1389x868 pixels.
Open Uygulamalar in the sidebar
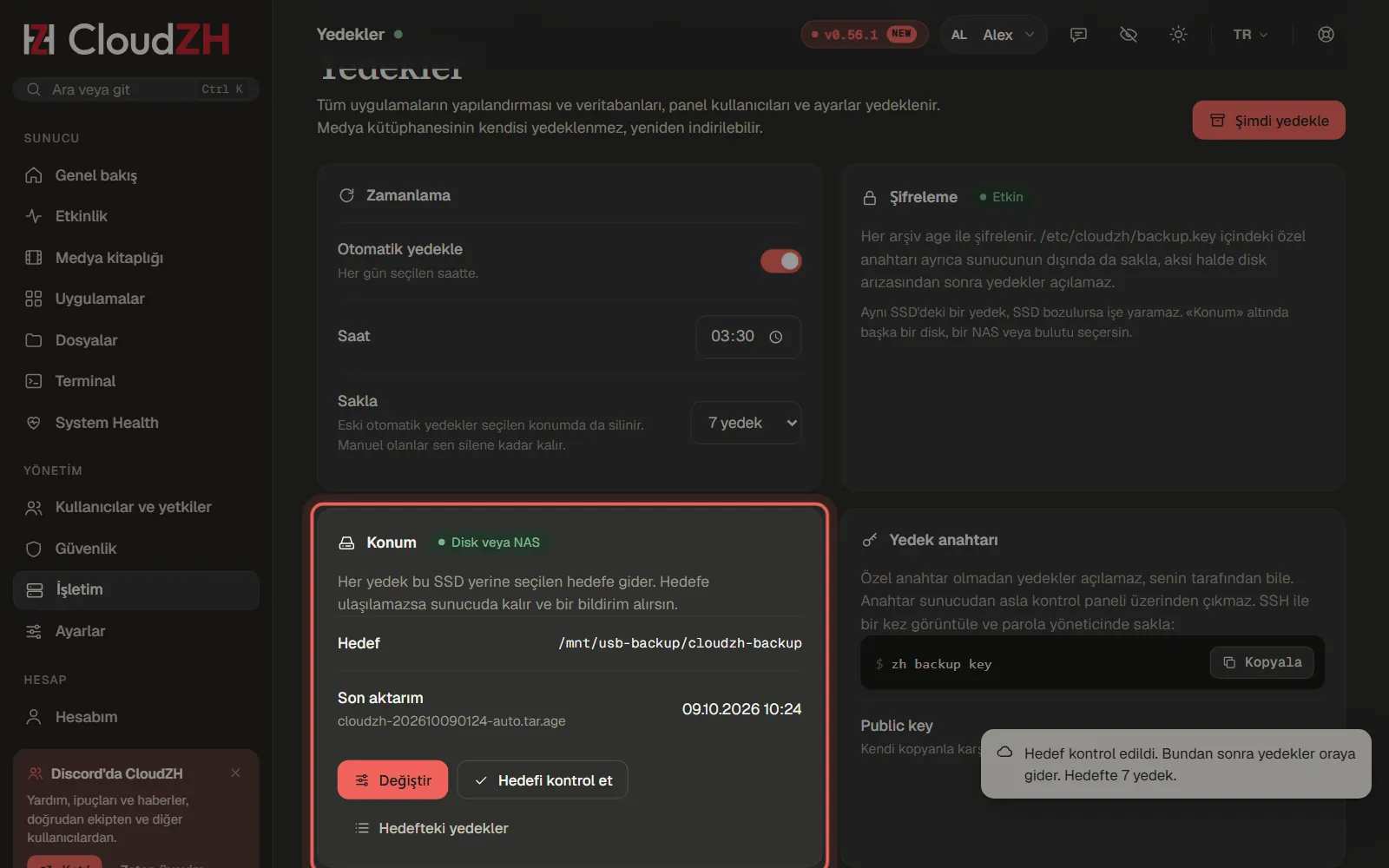click(x=135, y=299)
